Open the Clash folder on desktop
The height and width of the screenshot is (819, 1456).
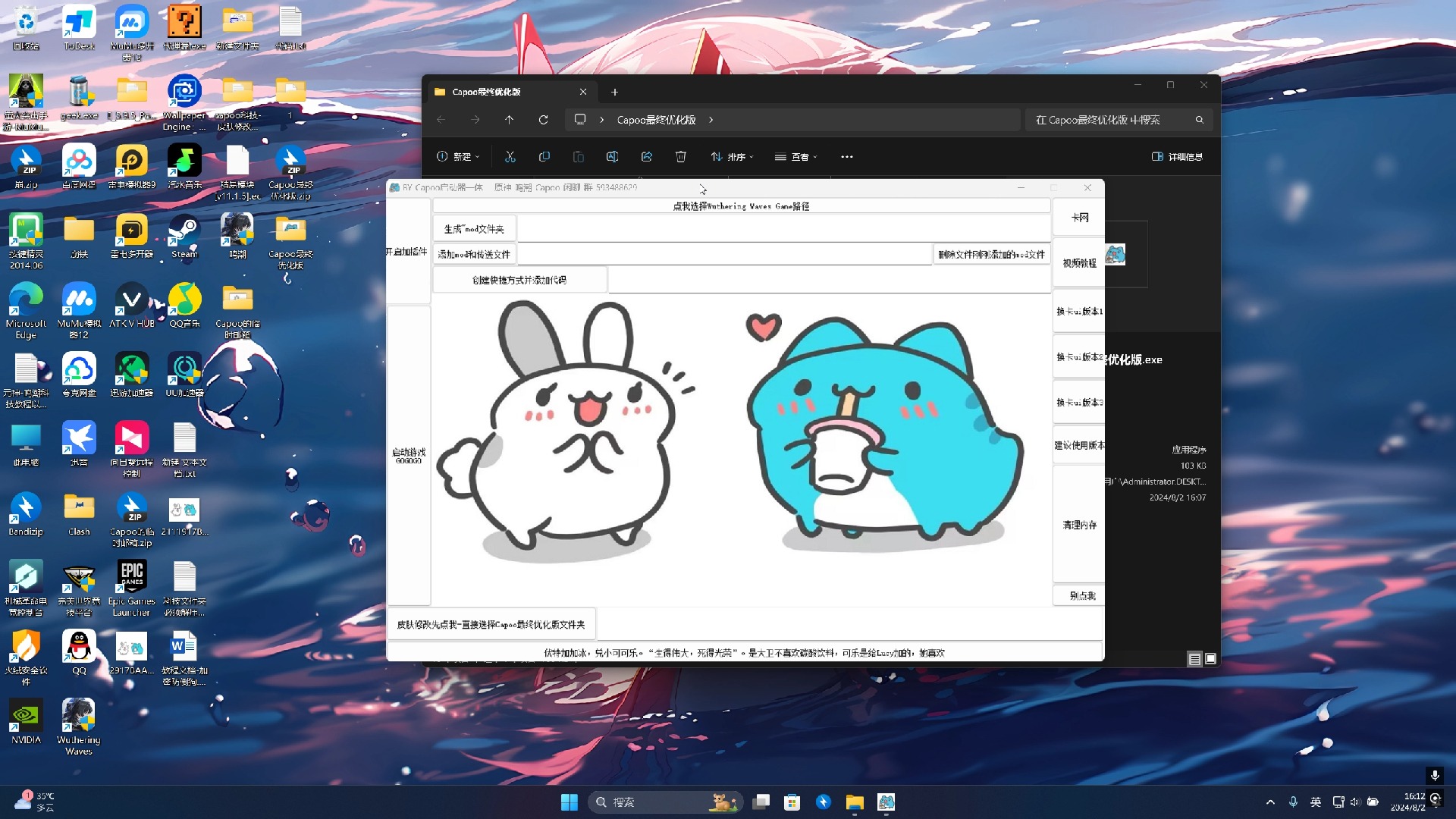tap(79, 514)
